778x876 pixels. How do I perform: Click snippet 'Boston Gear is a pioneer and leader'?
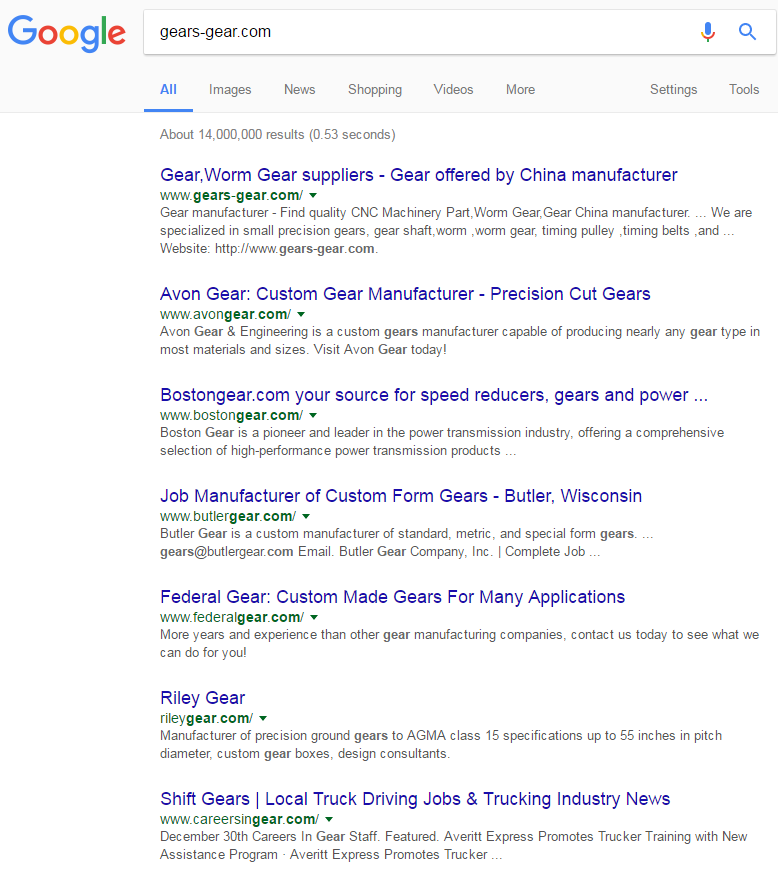442,442
